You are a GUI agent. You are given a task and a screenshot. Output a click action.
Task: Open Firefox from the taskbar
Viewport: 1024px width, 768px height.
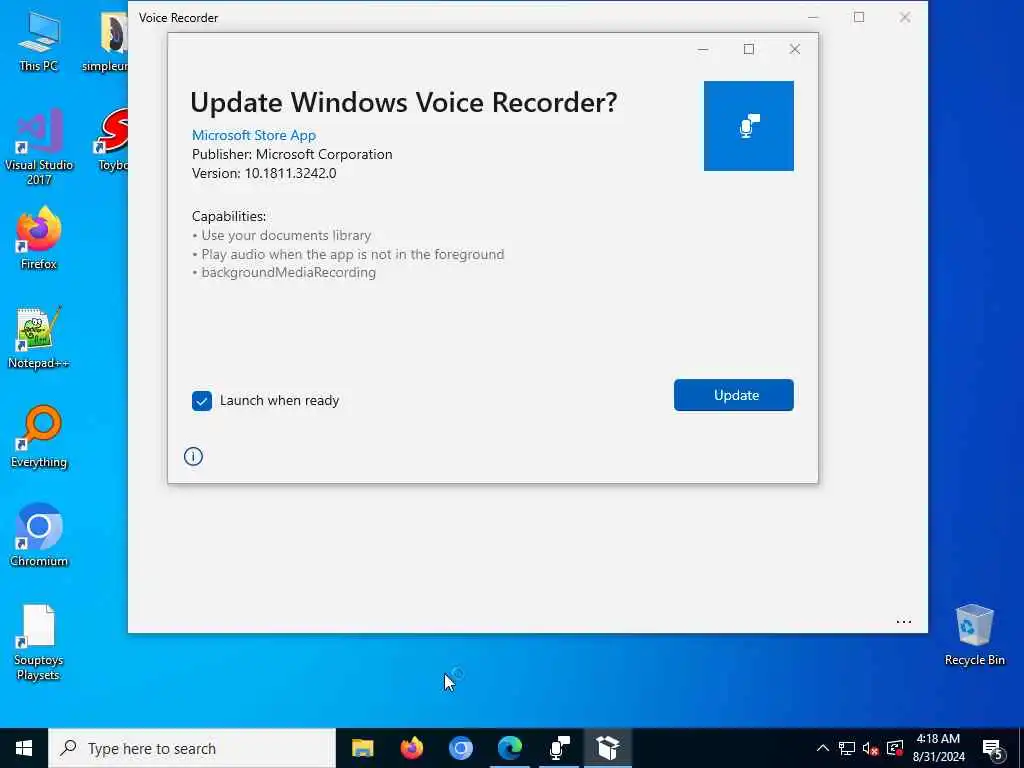[x=411, y=748]
